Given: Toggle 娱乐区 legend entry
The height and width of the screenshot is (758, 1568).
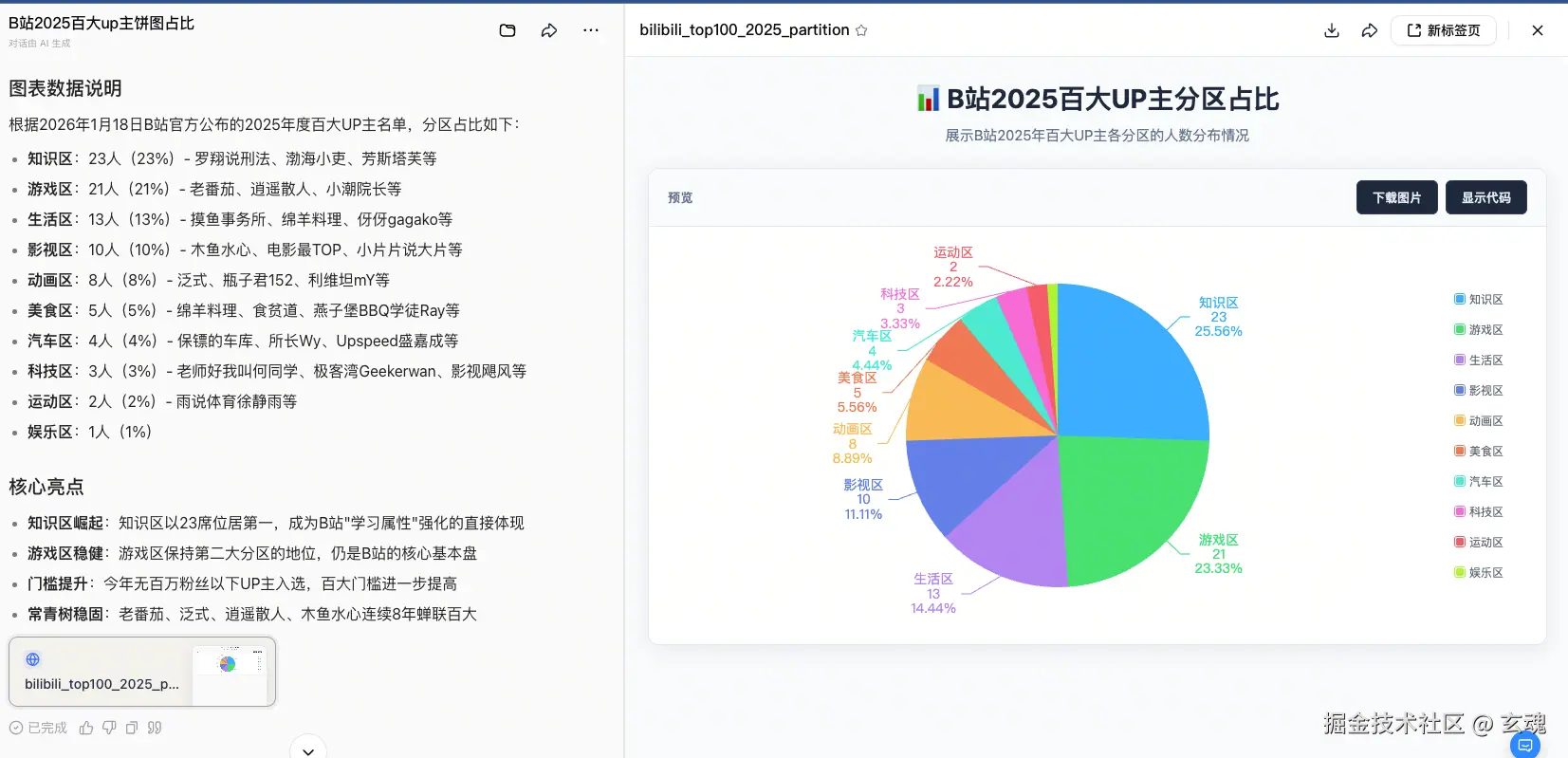Looking at the screenshot, I should tap(1479, 573).
